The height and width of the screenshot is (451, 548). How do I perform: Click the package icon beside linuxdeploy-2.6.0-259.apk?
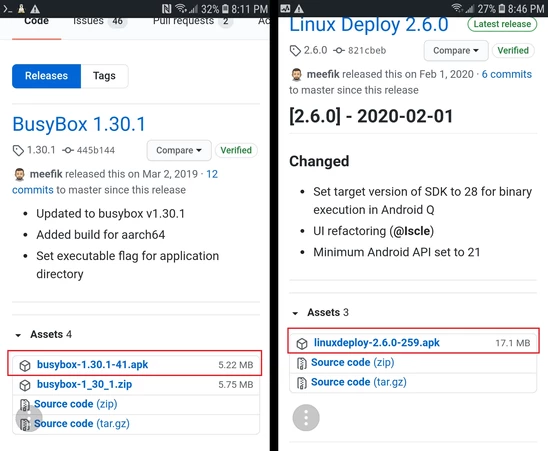coord(302,344)
